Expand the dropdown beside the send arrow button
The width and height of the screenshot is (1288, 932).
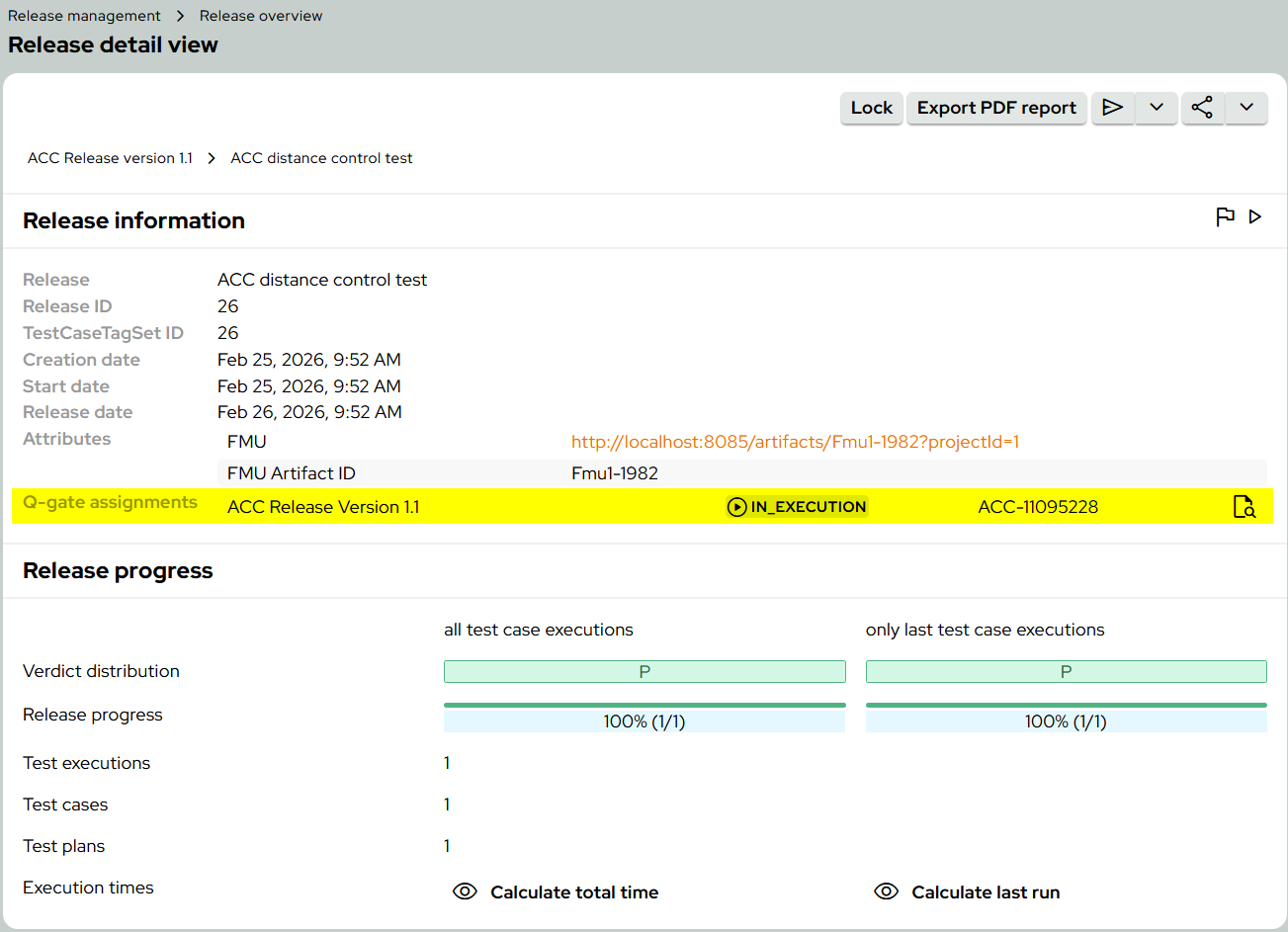[1156, 108]
